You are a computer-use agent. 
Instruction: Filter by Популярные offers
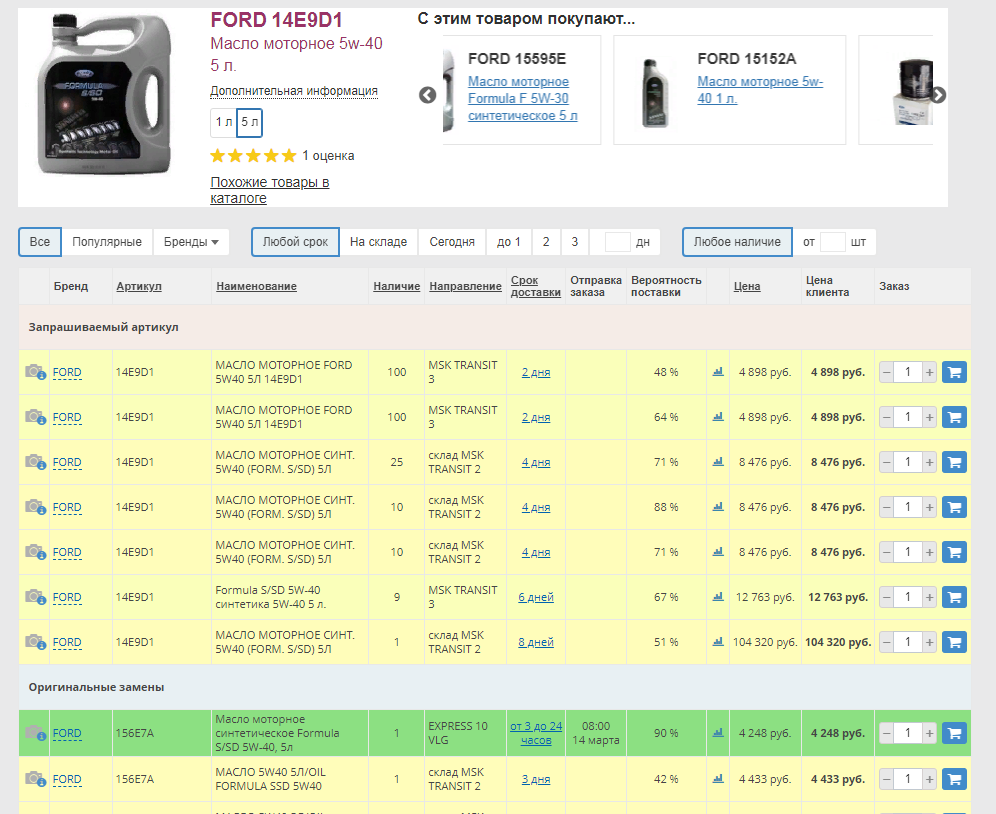pyautogui.click(x=107, y=242)
